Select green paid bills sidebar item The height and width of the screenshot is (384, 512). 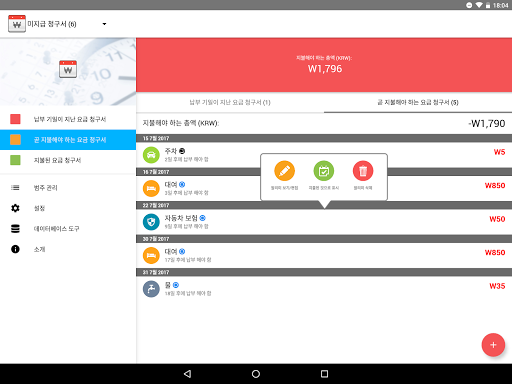coord(68,160)
